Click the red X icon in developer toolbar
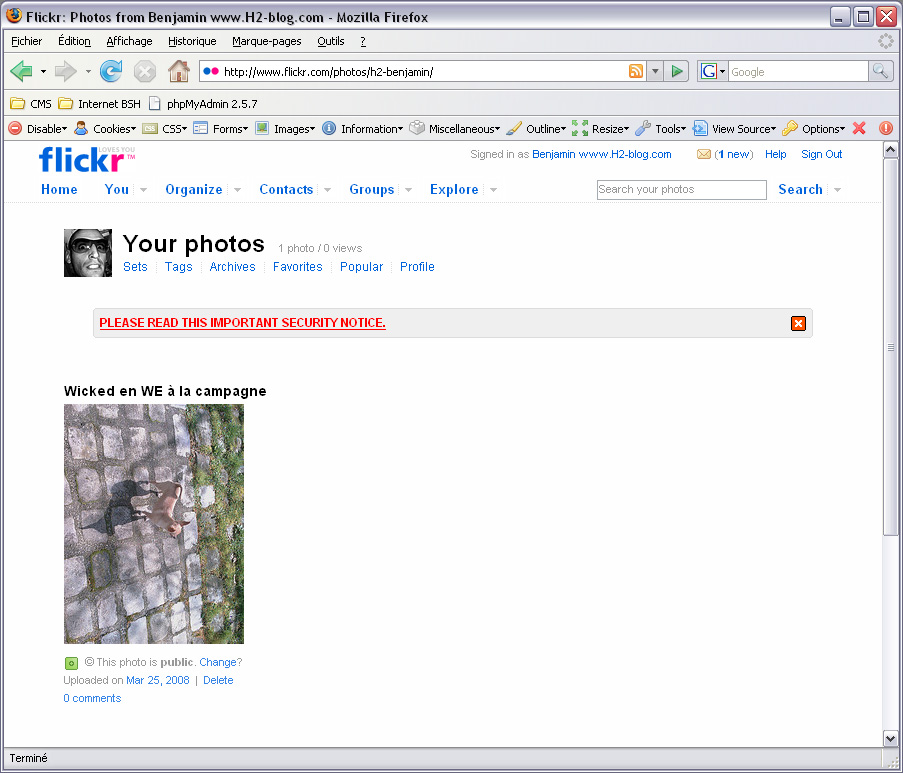 (x=858, y=128)
